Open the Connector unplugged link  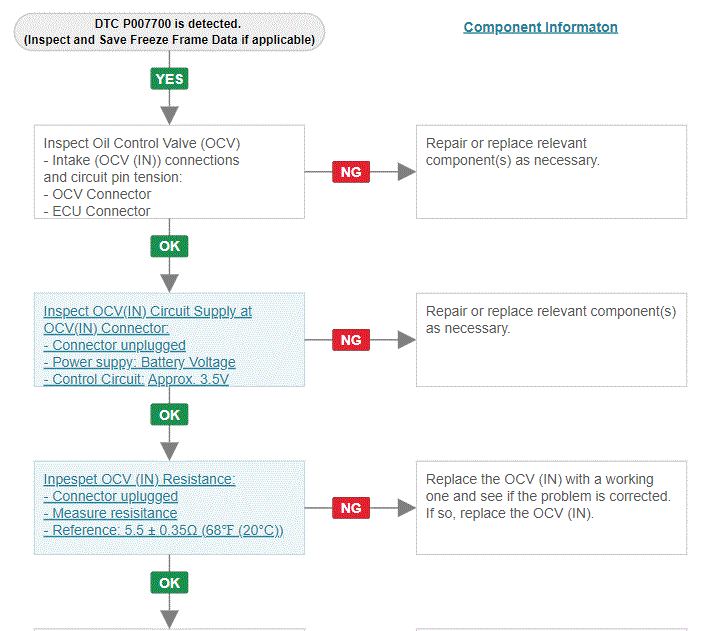tap(114, 345)
